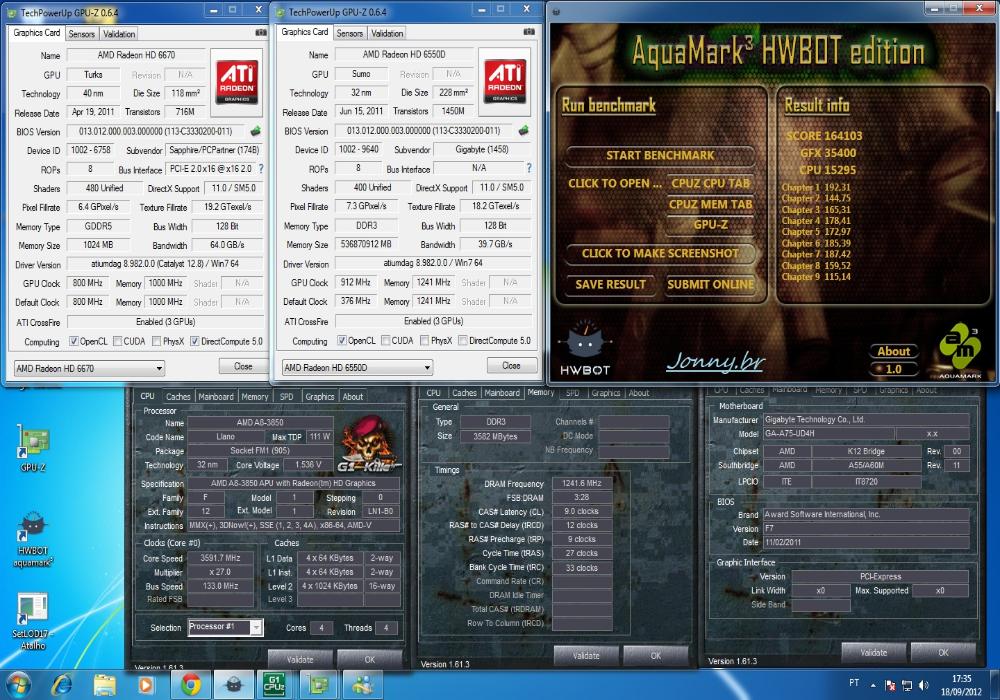Viewport: 1000px width, 700px height.
Task: Toggle PhysX checkbox in HD 6550D window
Action: (x=425, y=340)
